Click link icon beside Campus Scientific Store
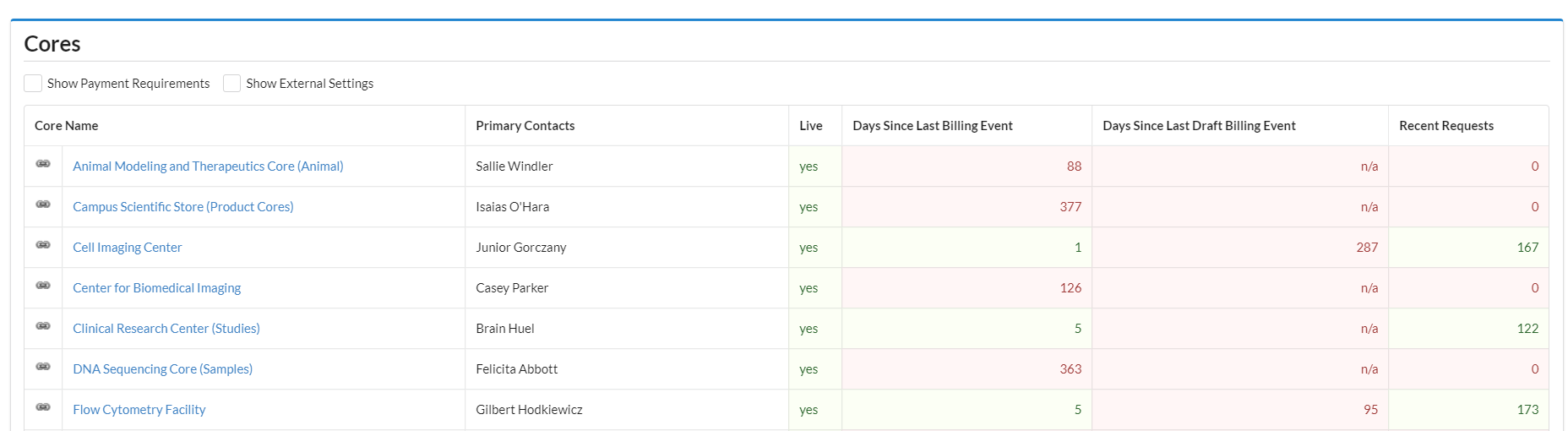1568x431 pixels. tap(43, 205)
